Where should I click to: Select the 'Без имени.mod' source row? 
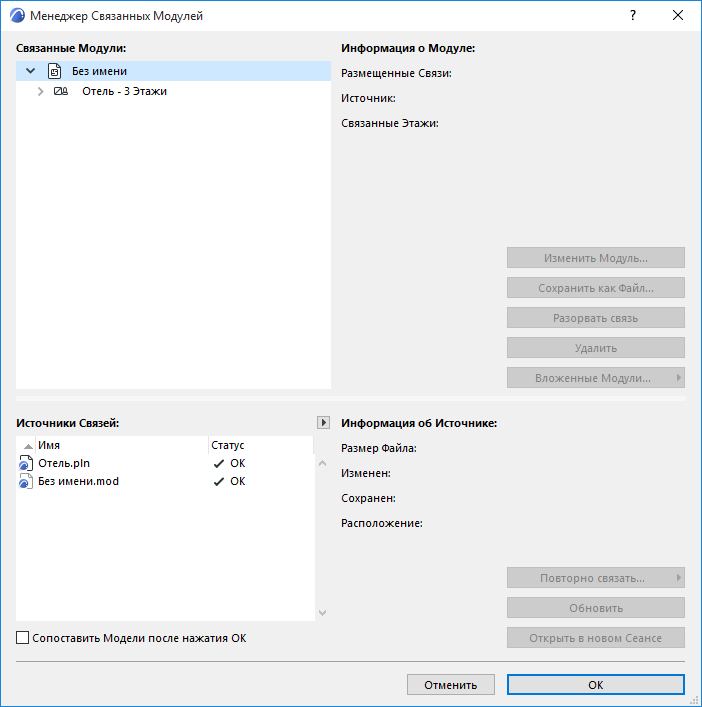(165, 482)
